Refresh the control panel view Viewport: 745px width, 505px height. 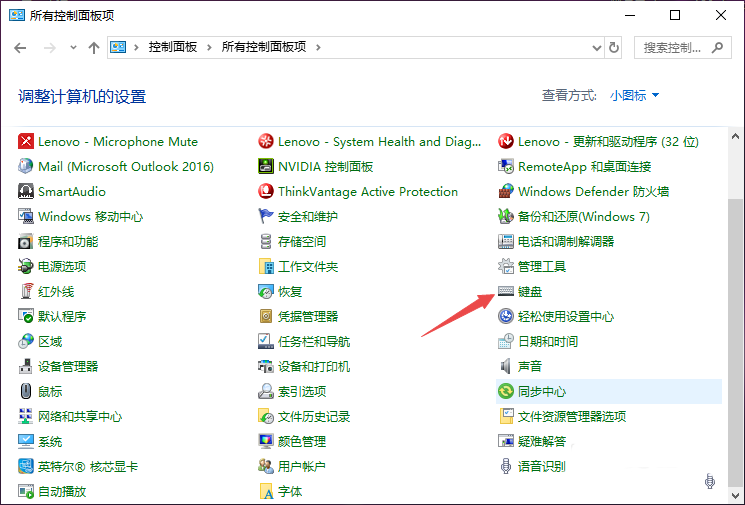coord(614,48)
